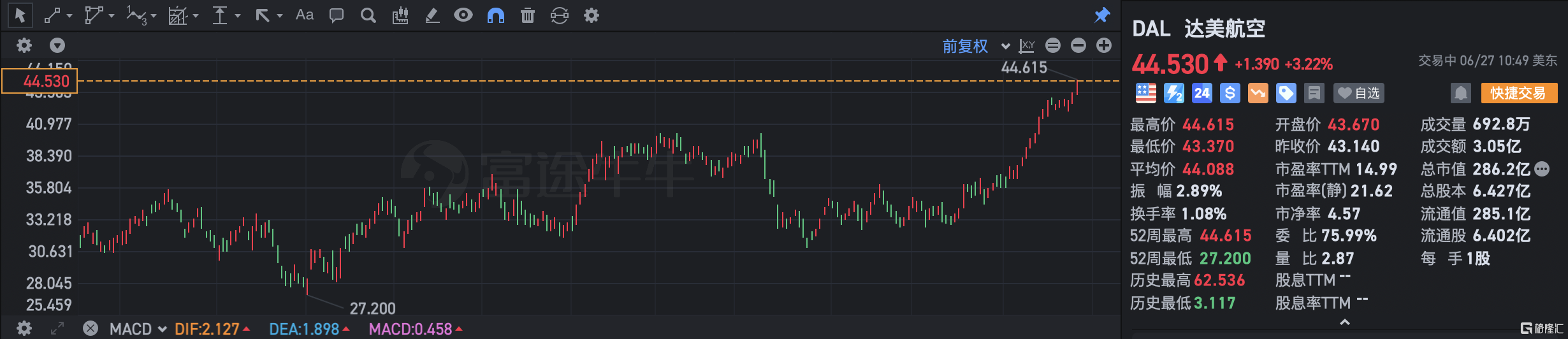Open dropdown arrow beside line tool
The height and width of the screenshot is (339, 1568).
(x=69, y=16)
